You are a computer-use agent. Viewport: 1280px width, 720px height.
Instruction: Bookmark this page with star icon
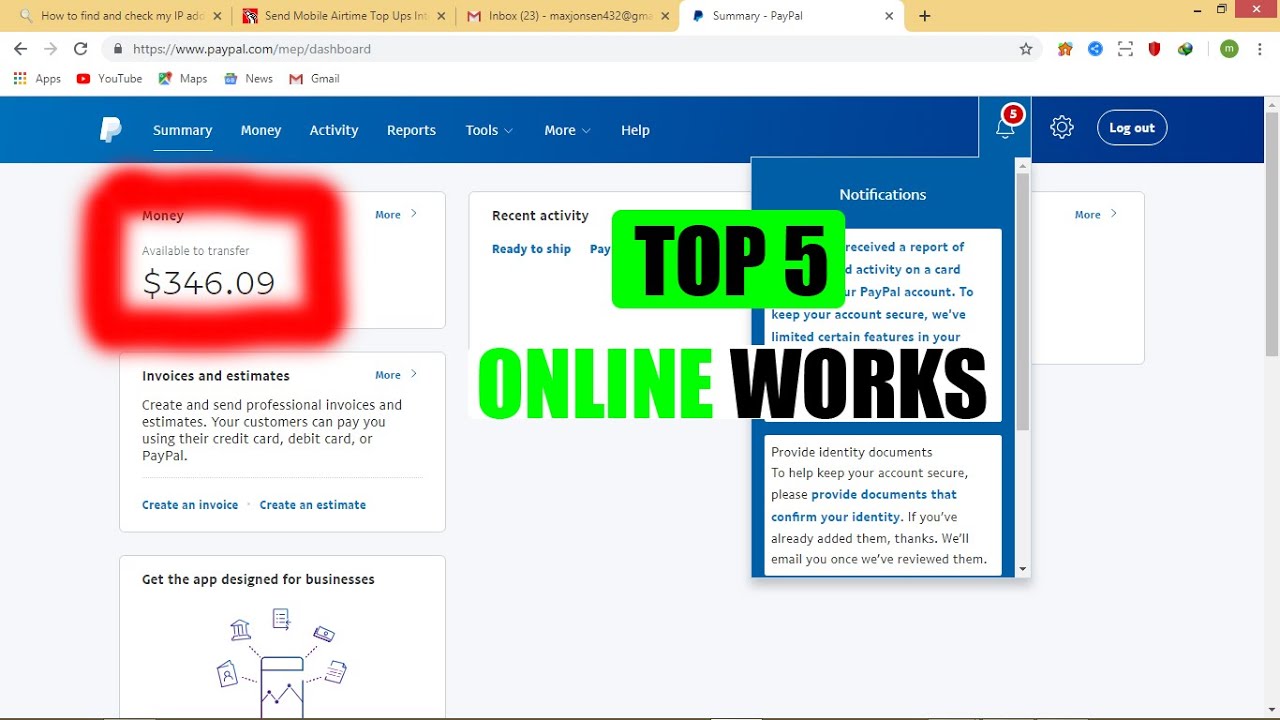[1026, 49]
